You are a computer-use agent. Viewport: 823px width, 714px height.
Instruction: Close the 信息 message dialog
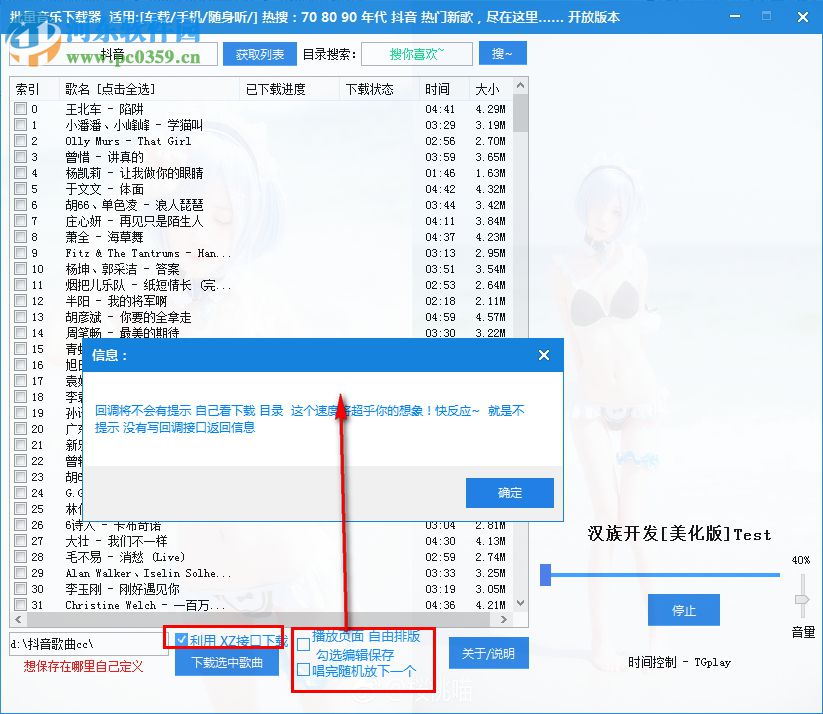pyautogui.click(x=543, y=355)
